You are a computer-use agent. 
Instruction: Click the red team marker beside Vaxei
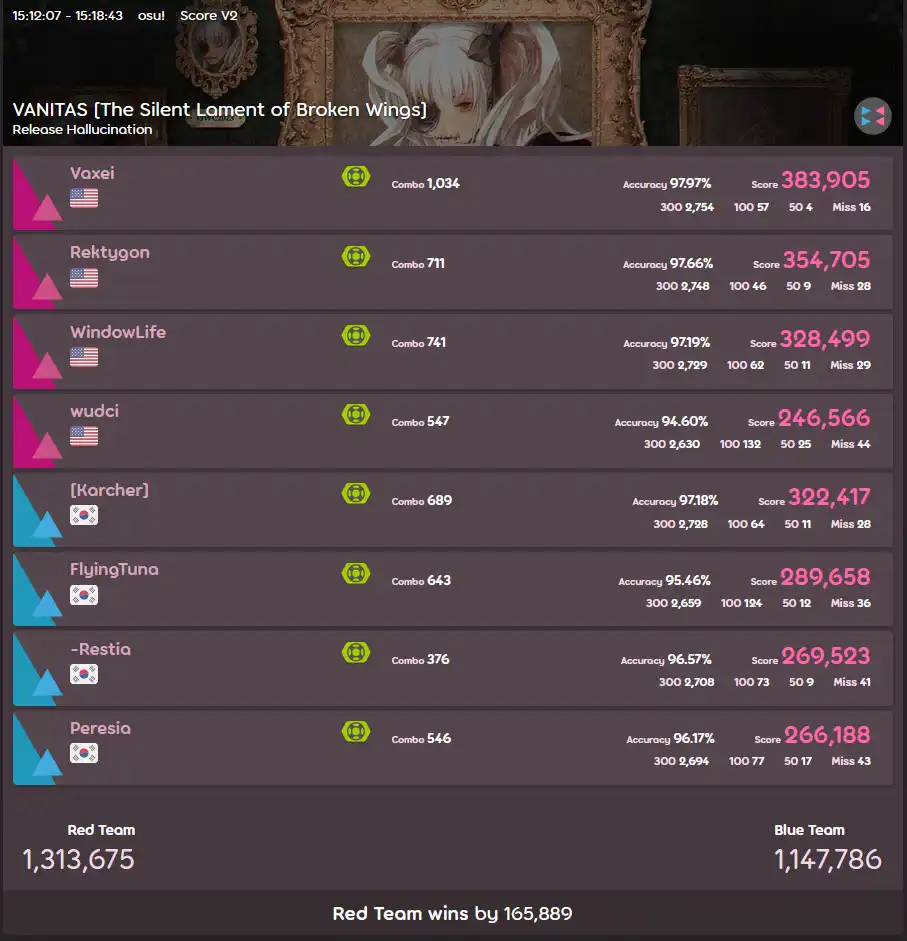point(37,193)
